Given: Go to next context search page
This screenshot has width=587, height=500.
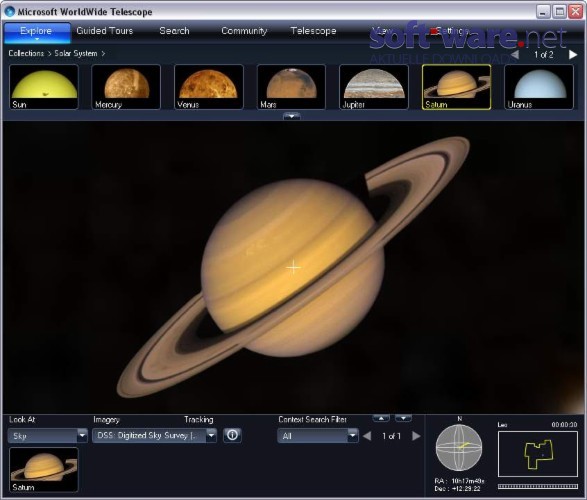Looking at the screenshot, I should coord(416,436).
